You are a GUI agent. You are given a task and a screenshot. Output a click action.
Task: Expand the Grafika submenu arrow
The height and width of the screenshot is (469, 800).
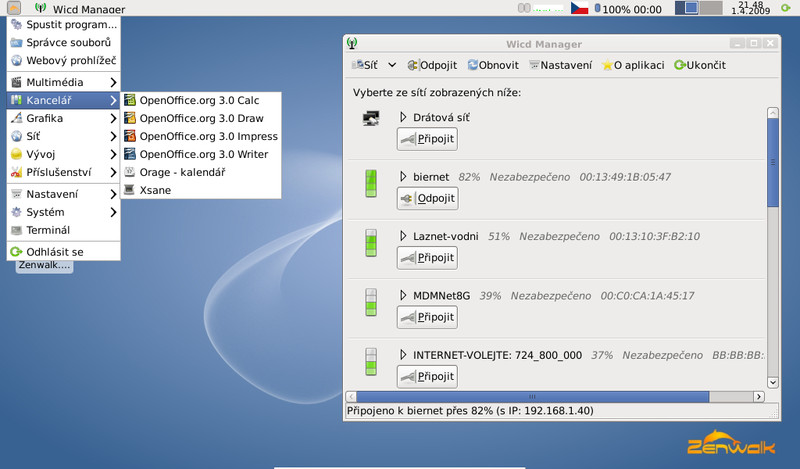pos(113,118)
